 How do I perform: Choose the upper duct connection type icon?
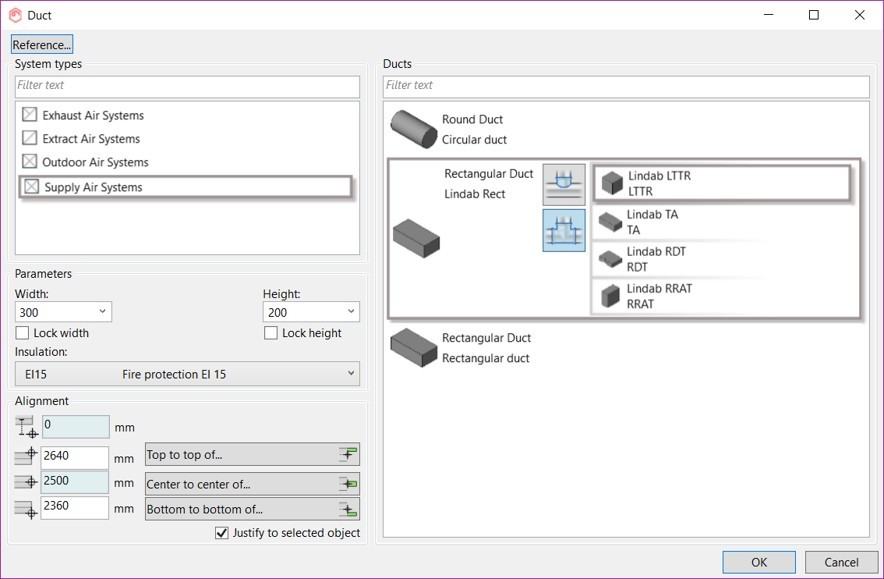pos(563,185)
